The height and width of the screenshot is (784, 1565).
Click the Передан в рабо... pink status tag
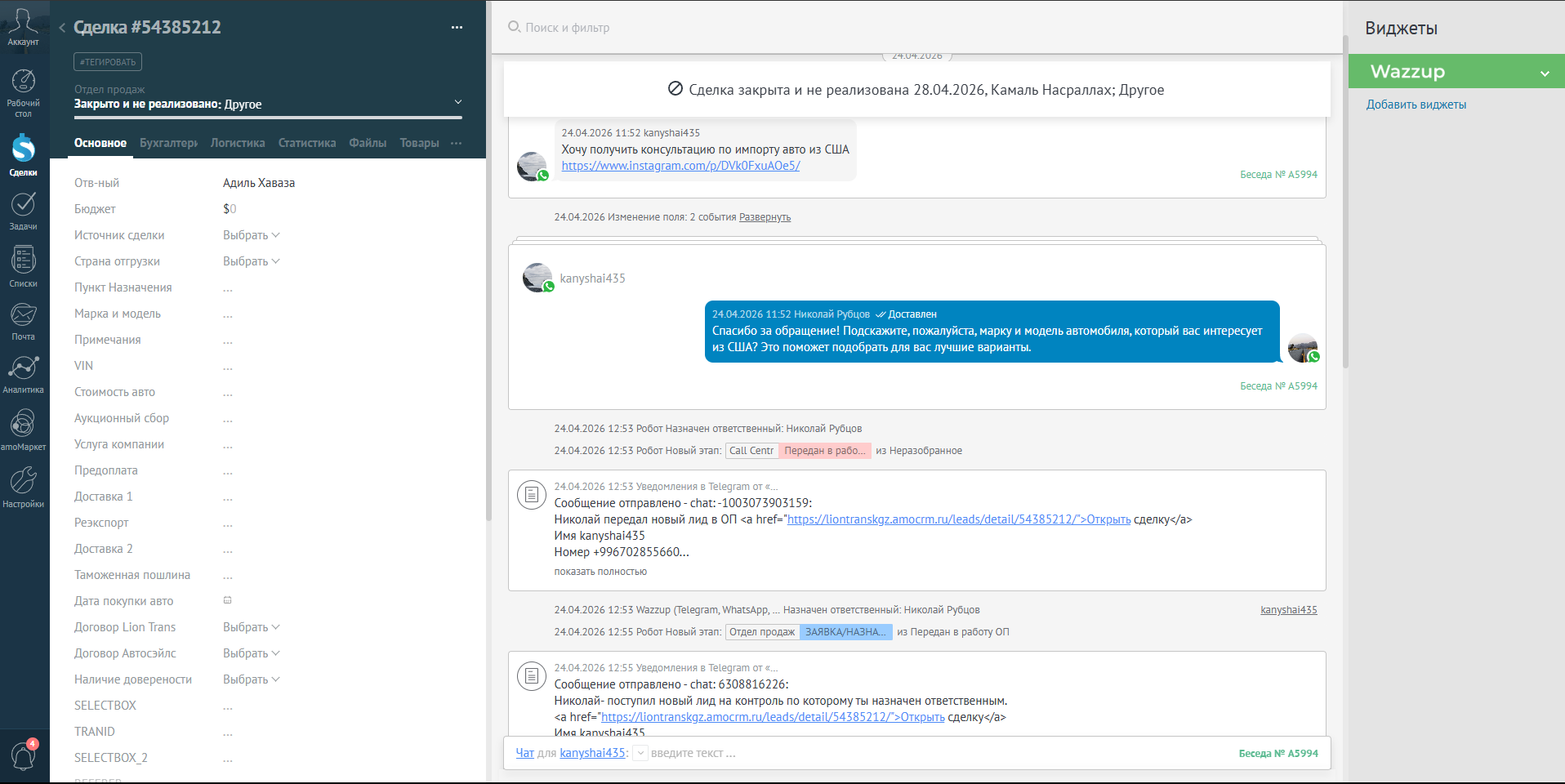[x=825, y=451]
